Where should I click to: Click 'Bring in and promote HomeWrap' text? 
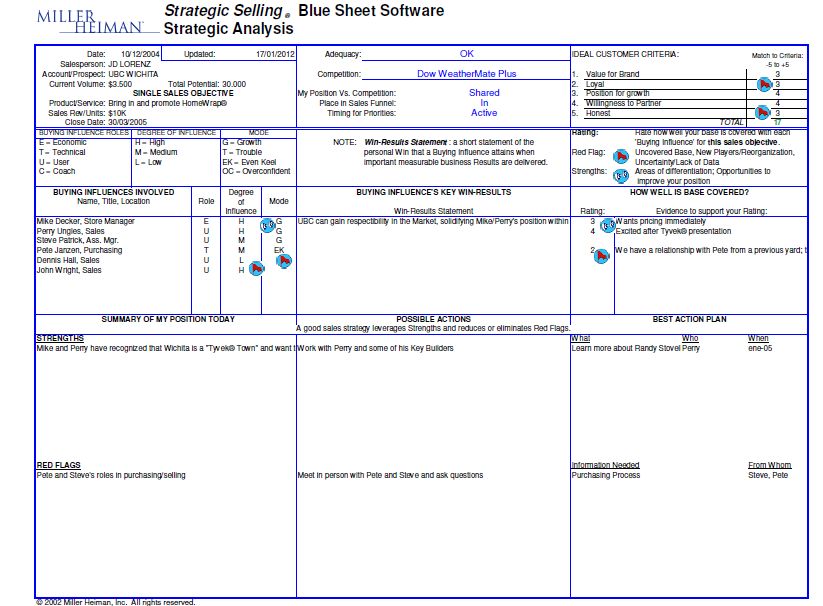[167, 103]
